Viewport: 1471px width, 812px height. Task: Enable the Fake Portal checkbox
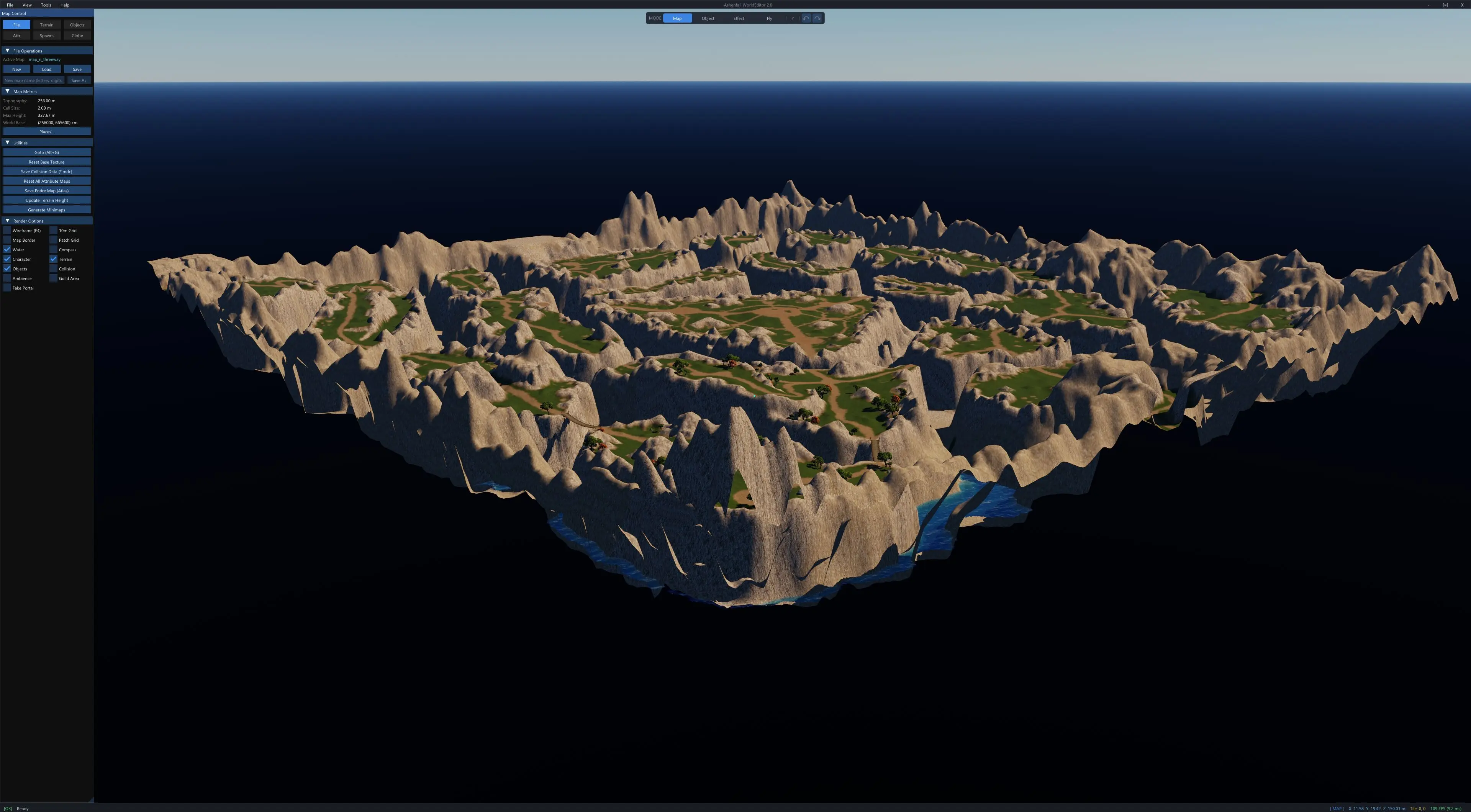(7, 288)
